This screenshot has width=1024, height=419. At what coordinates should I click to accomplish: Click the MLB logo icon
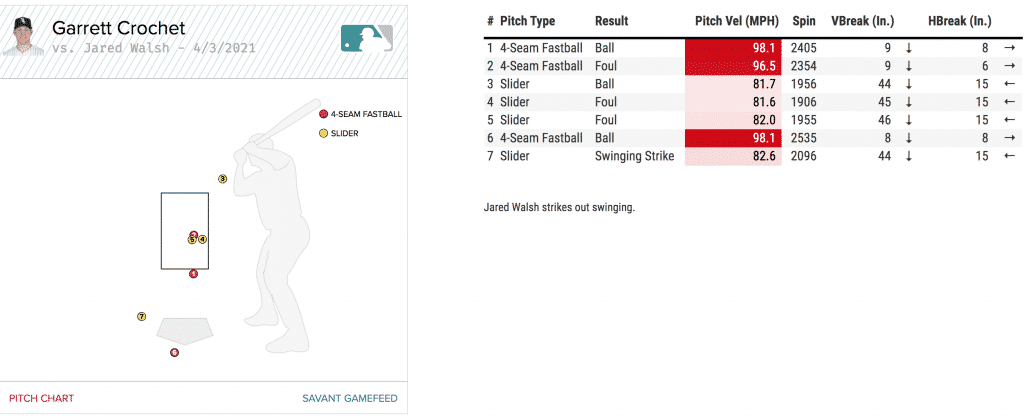tap(367, 38)
